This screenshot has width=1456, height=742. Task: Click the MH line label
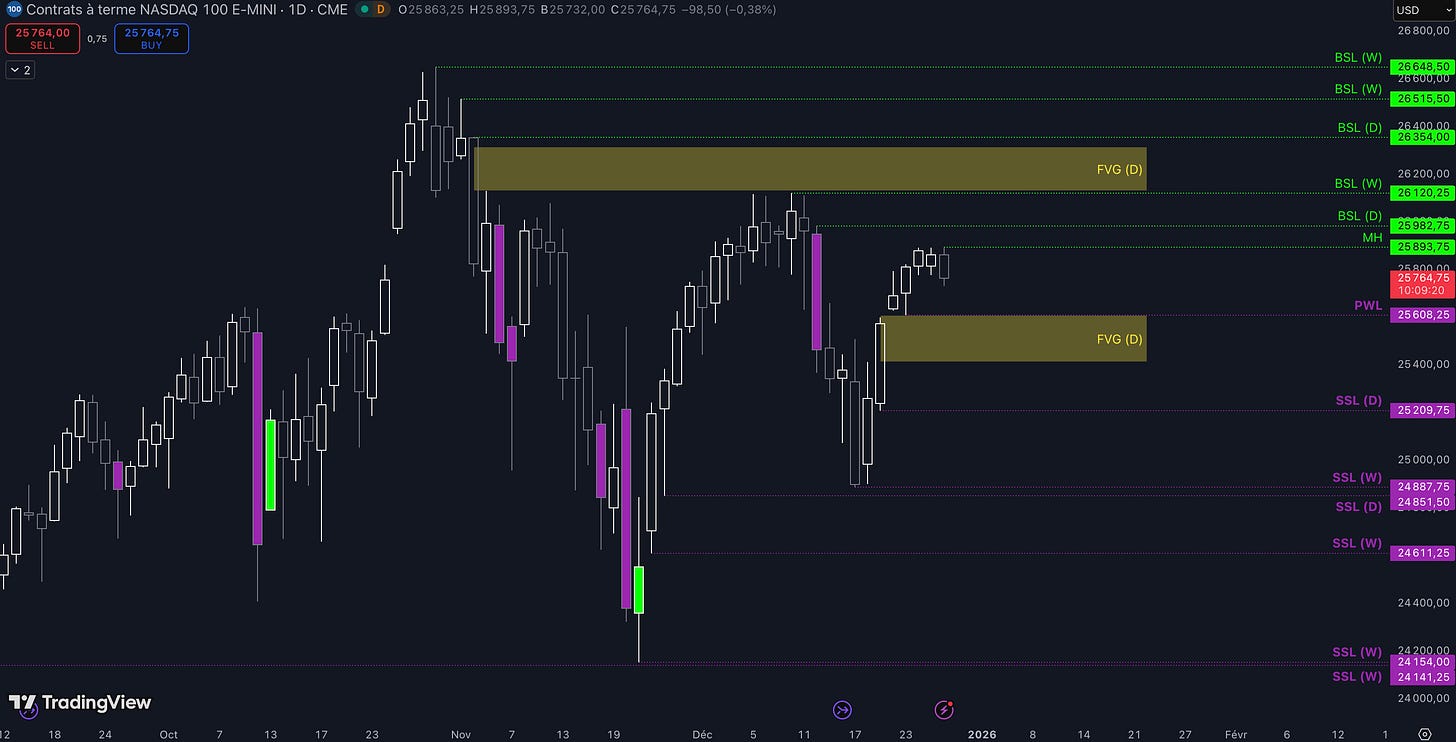tap(1372, 238)
